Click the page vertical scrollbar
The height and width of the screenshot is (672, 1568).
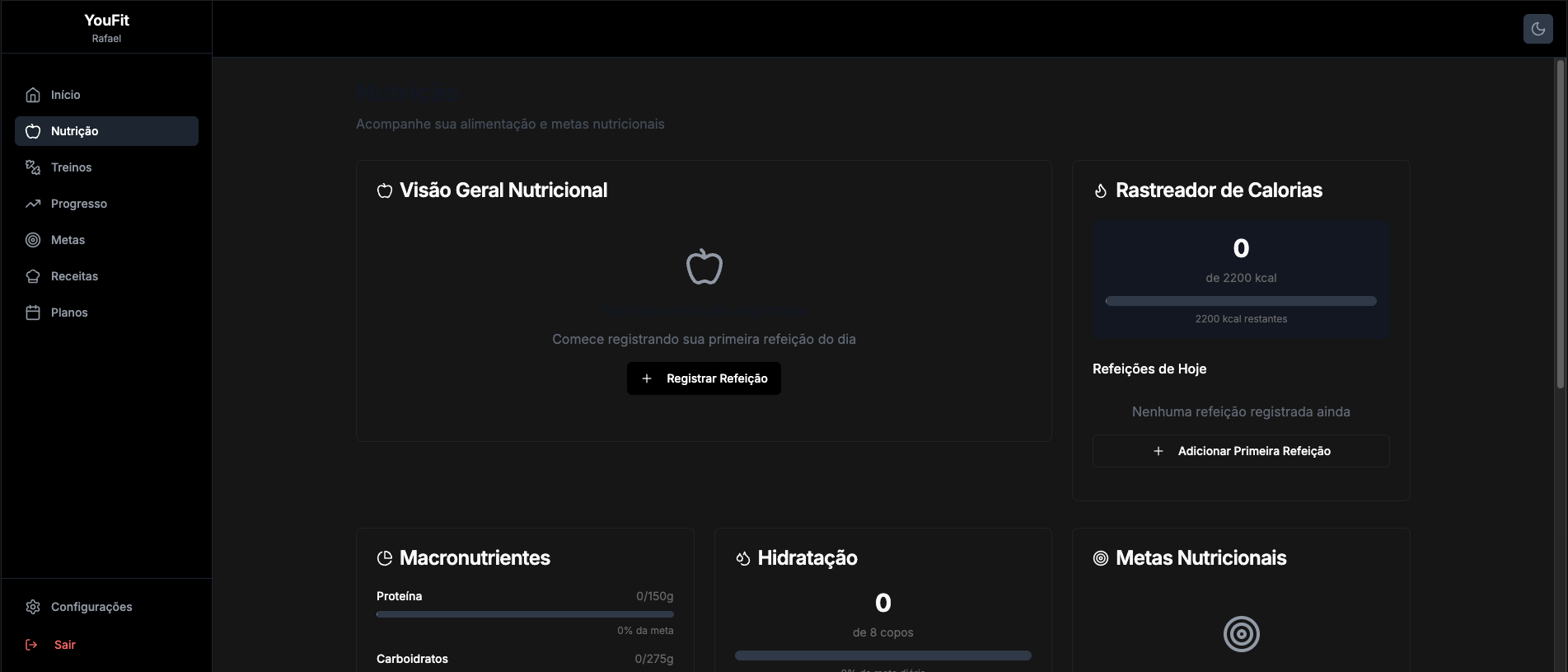pyautogui.click(x=1561, y=223)
